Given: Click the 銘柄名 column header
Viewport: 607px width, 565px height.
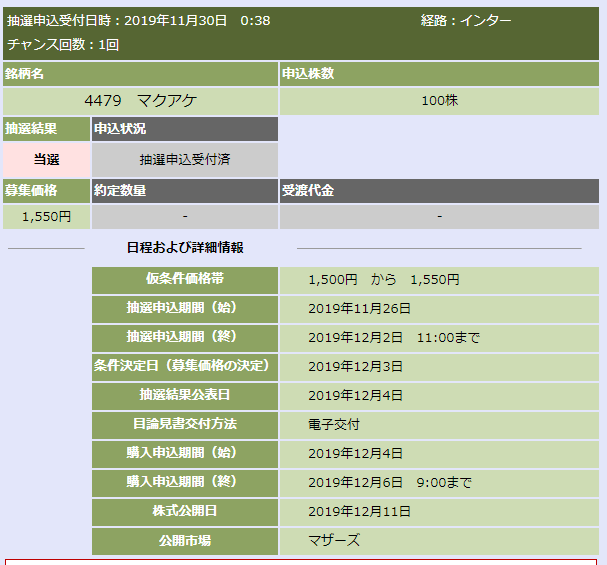Looking at the screenshot, I should (141, 74).
